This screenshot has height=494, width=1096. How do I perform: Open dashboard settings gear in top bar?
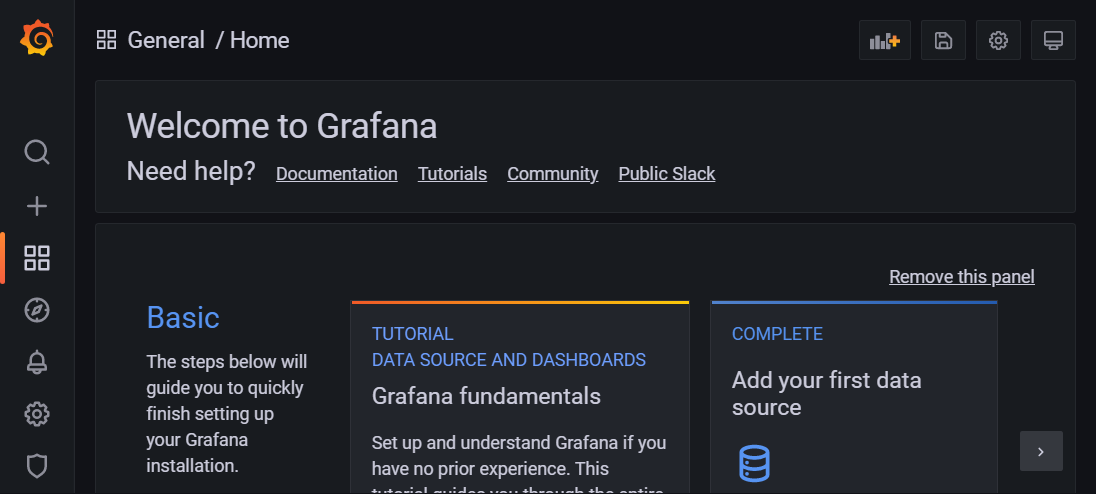point(998,40)
